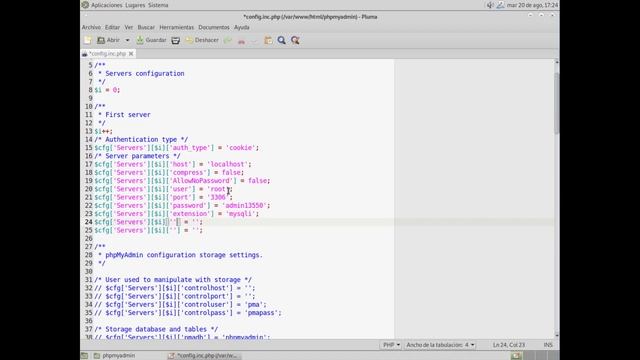This screenshot has width=640, height=360.
Task: Click the redo arrow icon
Action: pos(228,40)
